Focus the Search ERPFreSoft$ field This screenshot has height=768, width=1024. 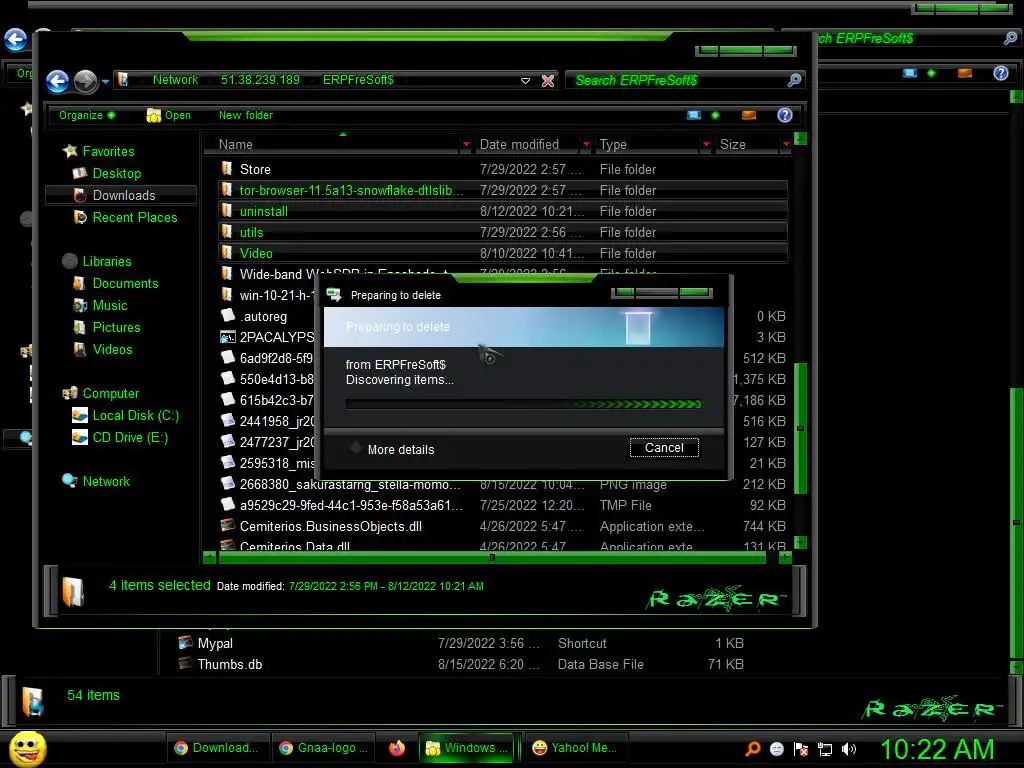(x=676, y=80)
